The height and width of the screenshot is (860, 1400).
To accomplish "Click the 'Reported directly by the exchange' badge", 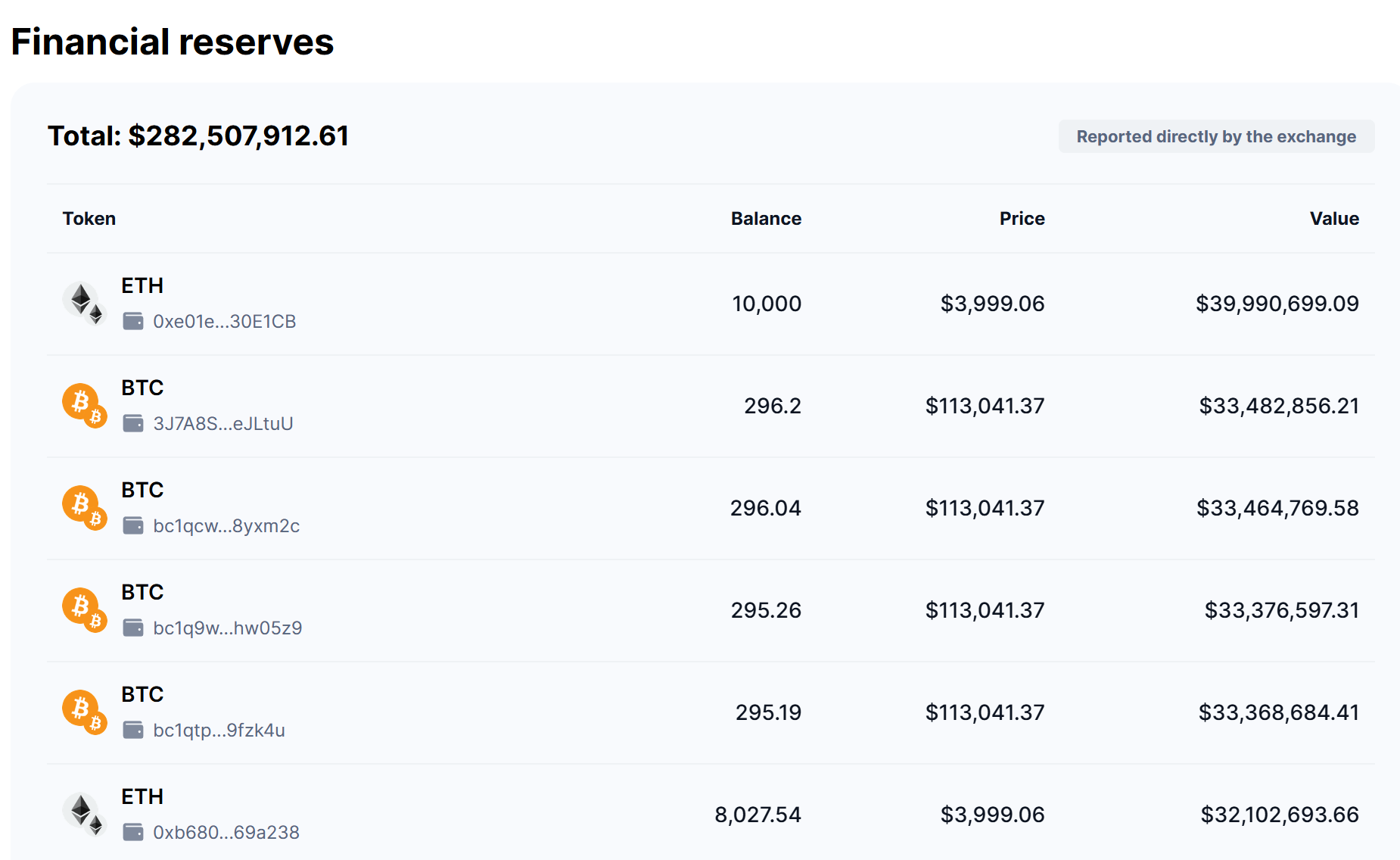I will (1216, 136).
